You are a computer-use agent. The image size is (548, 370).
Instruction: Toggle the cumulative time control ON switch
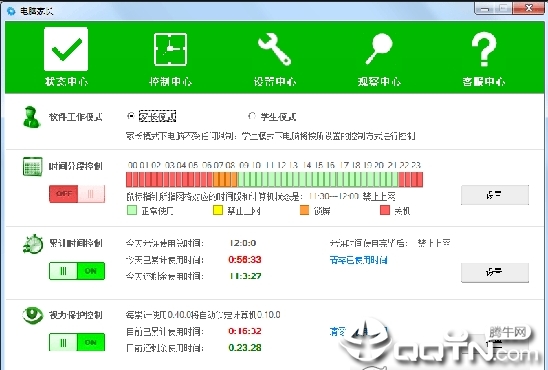coord(77,271)
